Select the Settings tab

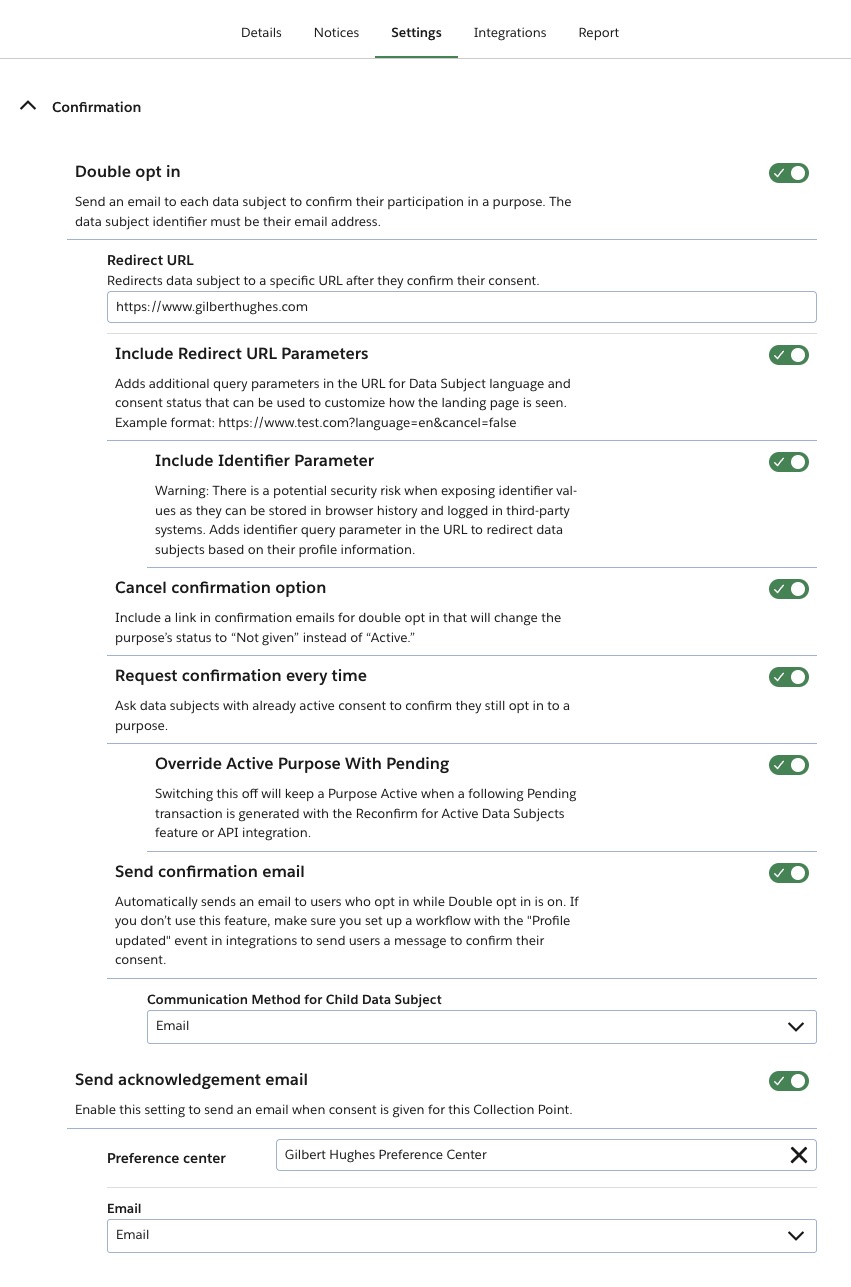click(x=416, y=33)
